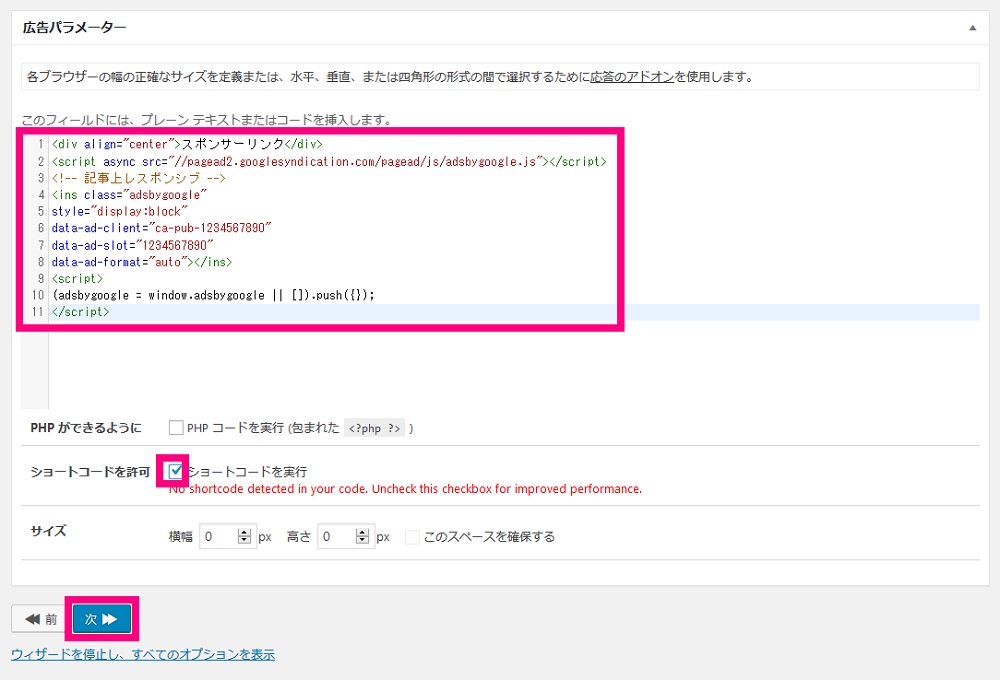Decrease the 高さ height stepper value
1000x680 pixels.
pos(362,541)
